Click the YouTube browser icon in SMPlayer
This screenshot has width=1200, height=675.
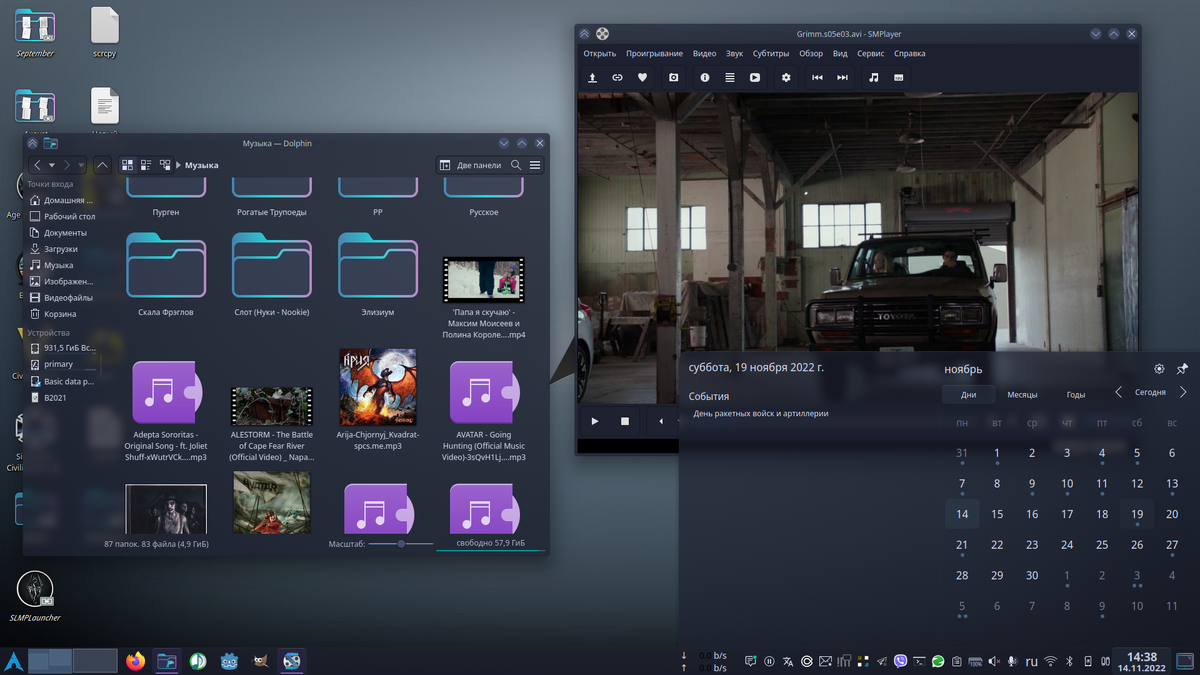(755, 77)
